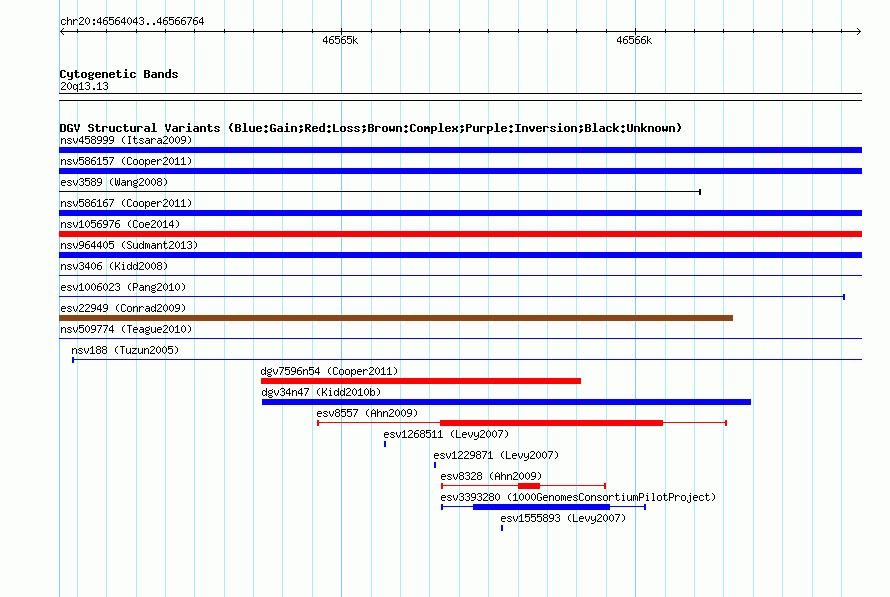Select the nsv586167 (Cooper2011) label

(x=126, y=203)
